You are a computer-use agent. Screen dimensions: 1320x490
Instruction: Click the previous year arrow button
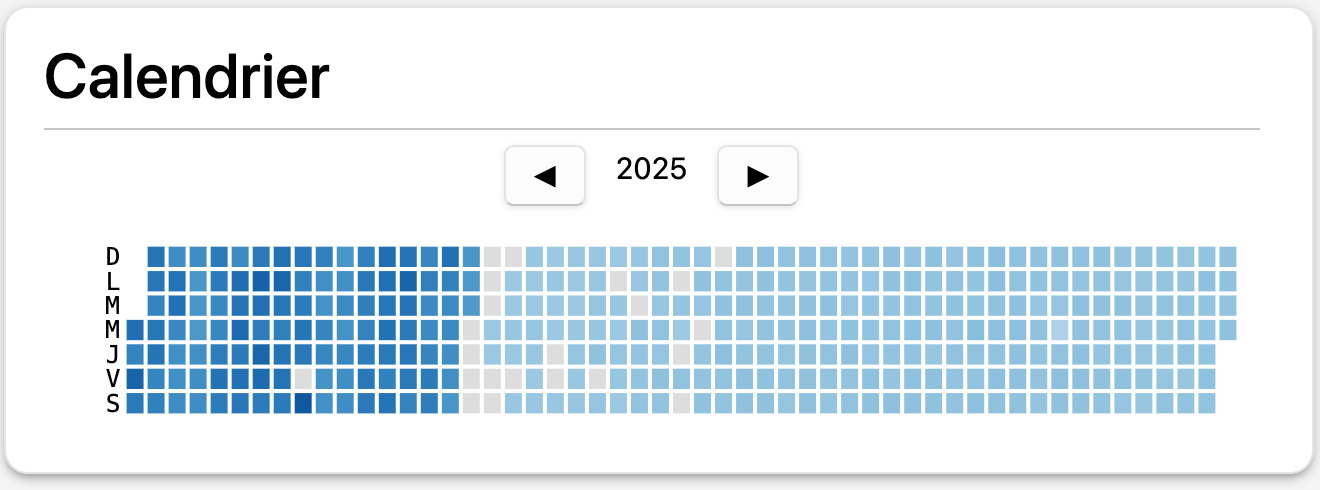point(544,175)
